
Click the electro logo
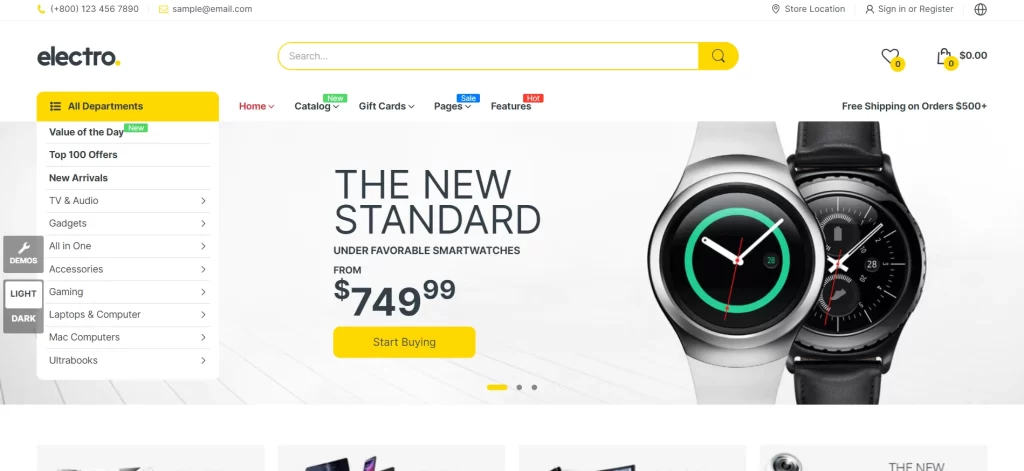[x=78, y=57]
